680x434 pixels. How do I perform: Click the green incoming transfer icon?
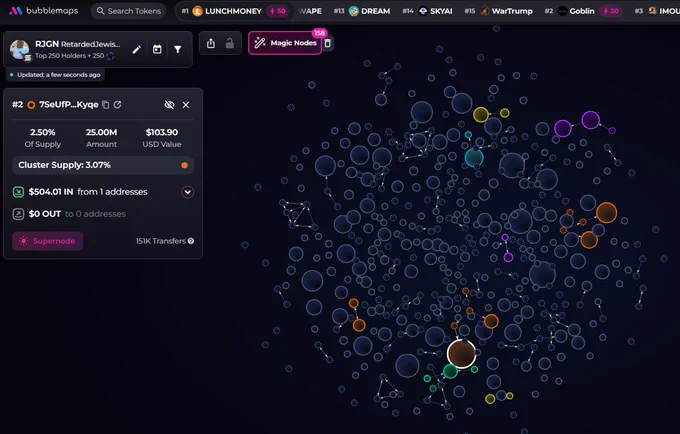[x=18, y=192]
